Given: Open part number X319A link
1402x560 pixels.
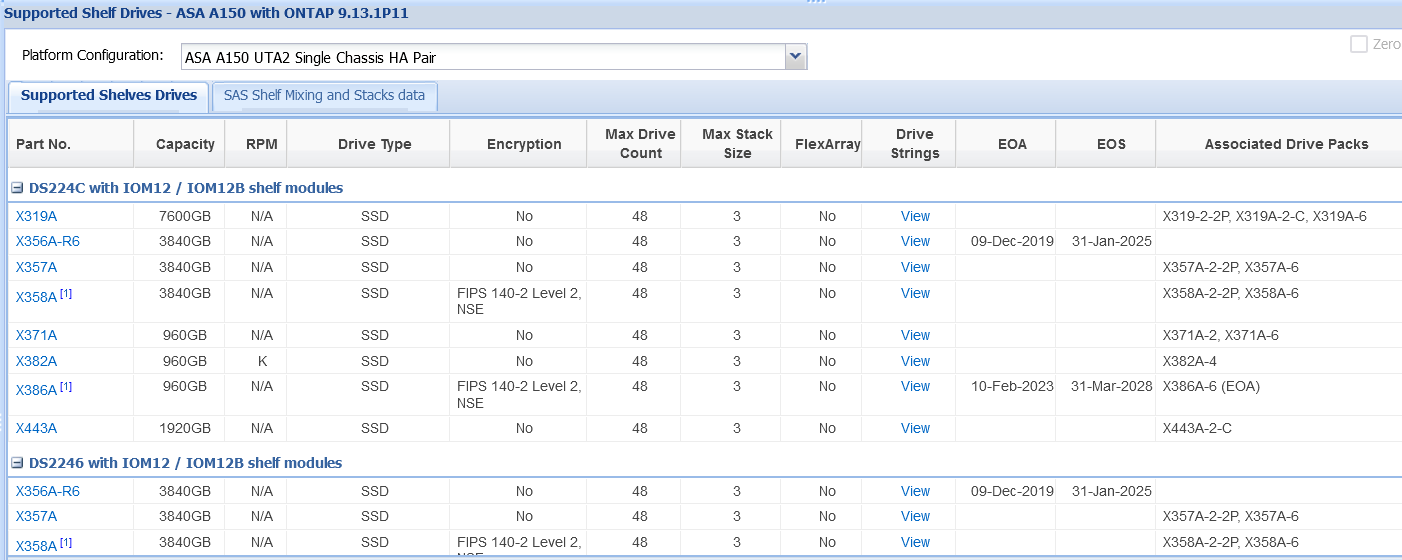Looking at the screenshot, I should (36, 216).
